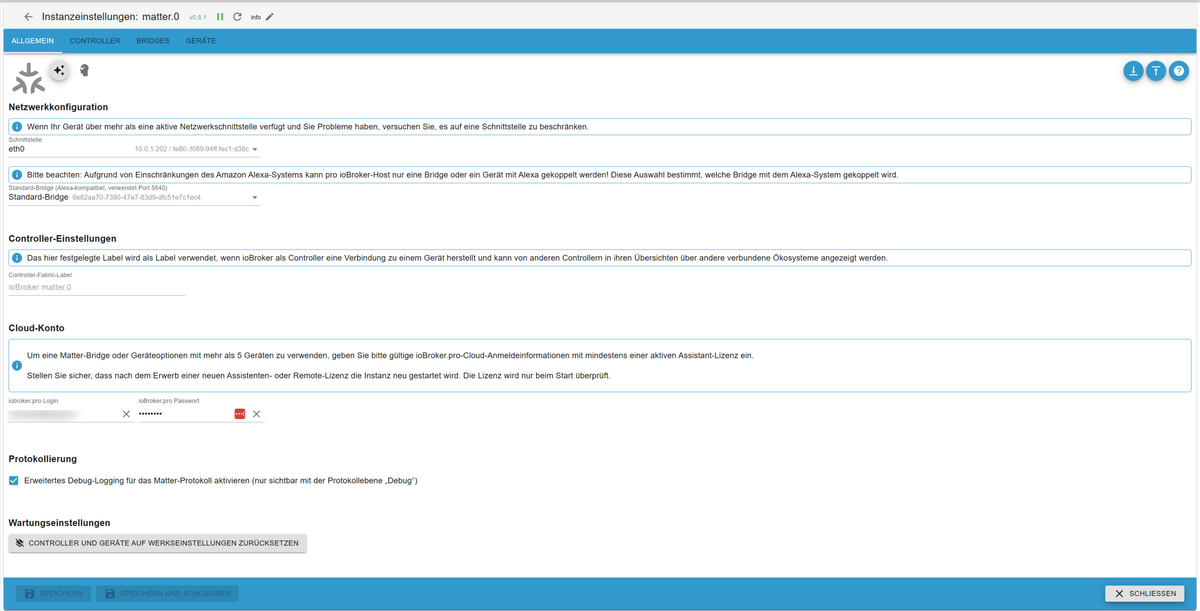Open help via question mark icon
The height and width of the screenshot is (611, 1200).
click(1179, 71)
